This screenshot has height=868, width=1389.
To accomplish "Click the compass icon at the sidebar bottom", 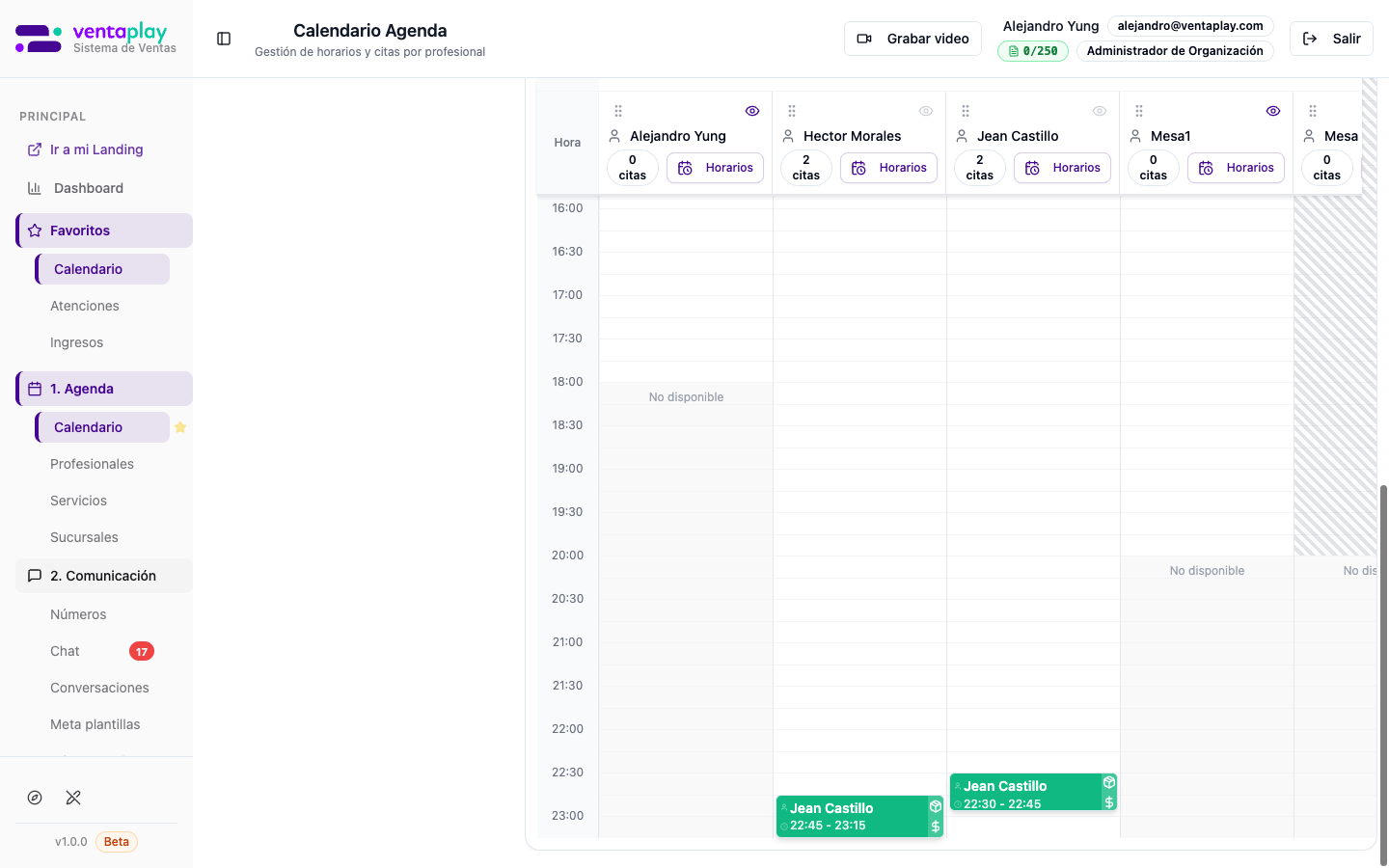I will (x=35, y=798).
